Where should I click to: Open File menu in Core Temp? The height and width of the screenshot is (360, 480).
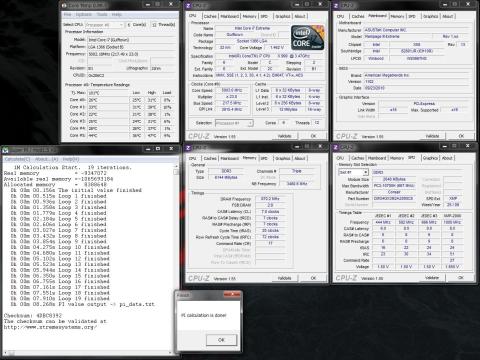point(67,15)
